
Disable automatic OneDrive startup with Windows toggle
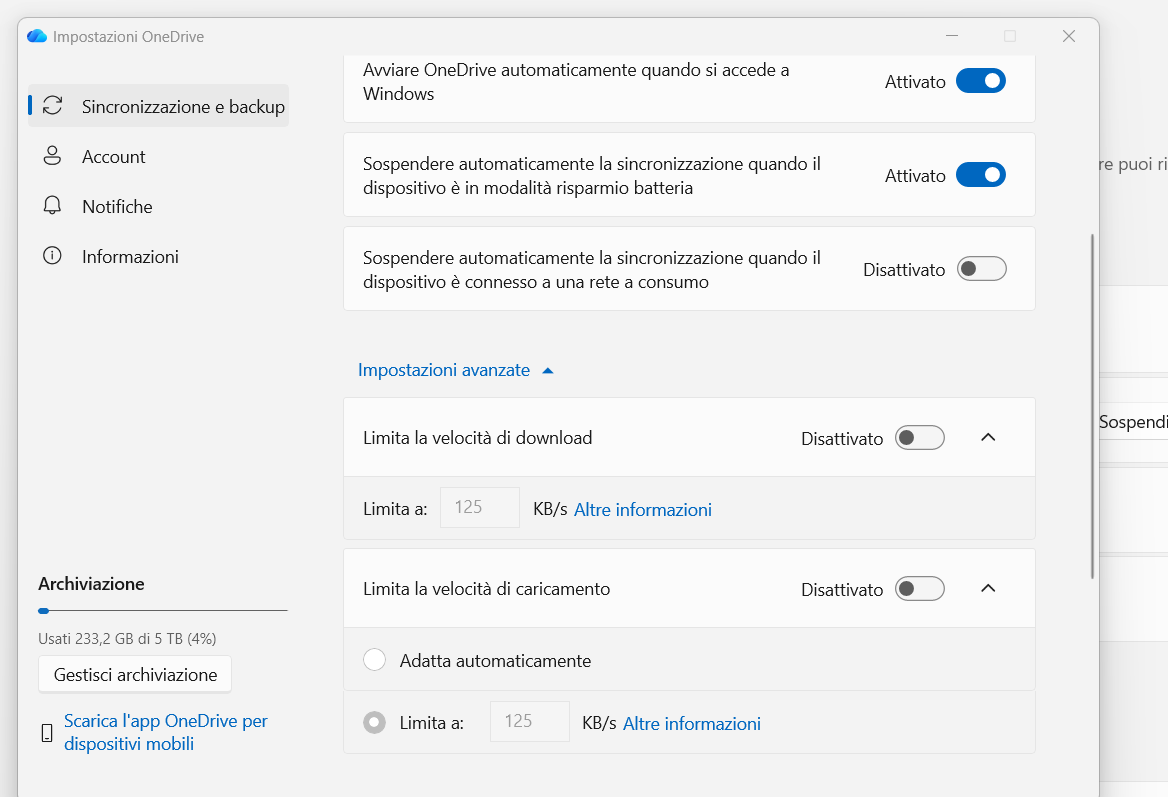click(x=981, y=81)
